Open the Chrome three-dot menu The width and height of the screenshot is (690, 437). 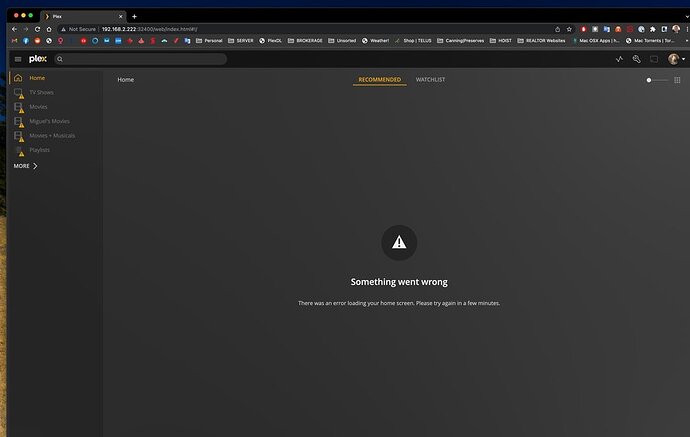pyautogui.click(x=687, y=29)
